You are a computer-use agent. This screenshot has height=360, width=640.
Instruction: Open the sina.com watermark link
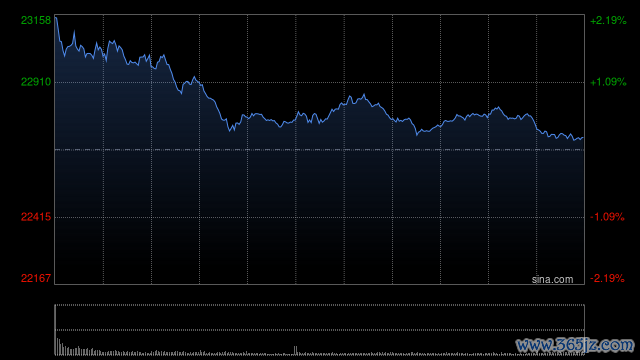[552, 280]
